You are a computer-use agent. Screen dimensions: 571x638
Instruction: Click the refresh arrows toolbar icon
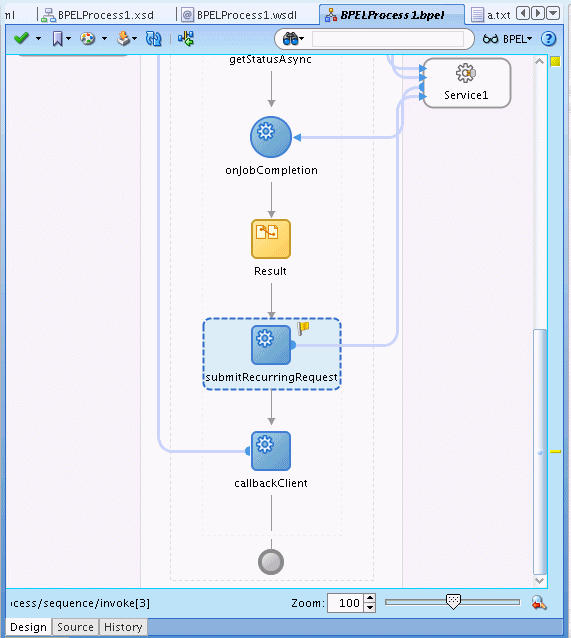click(x=153, y=39)
